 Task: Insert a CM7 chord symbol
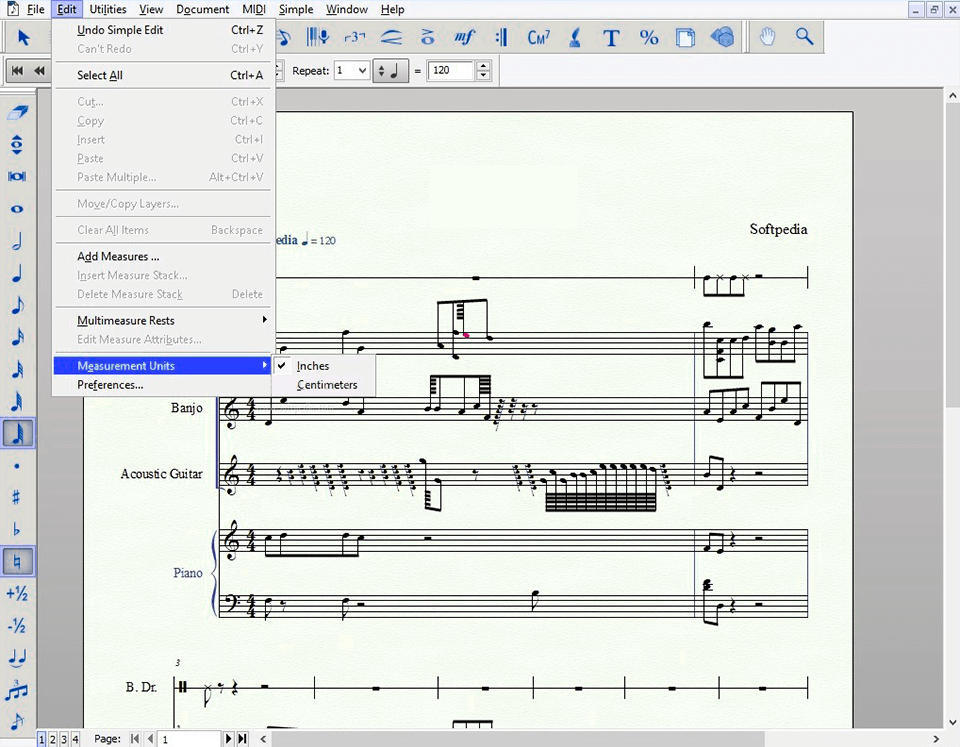[x=539, y=37]
